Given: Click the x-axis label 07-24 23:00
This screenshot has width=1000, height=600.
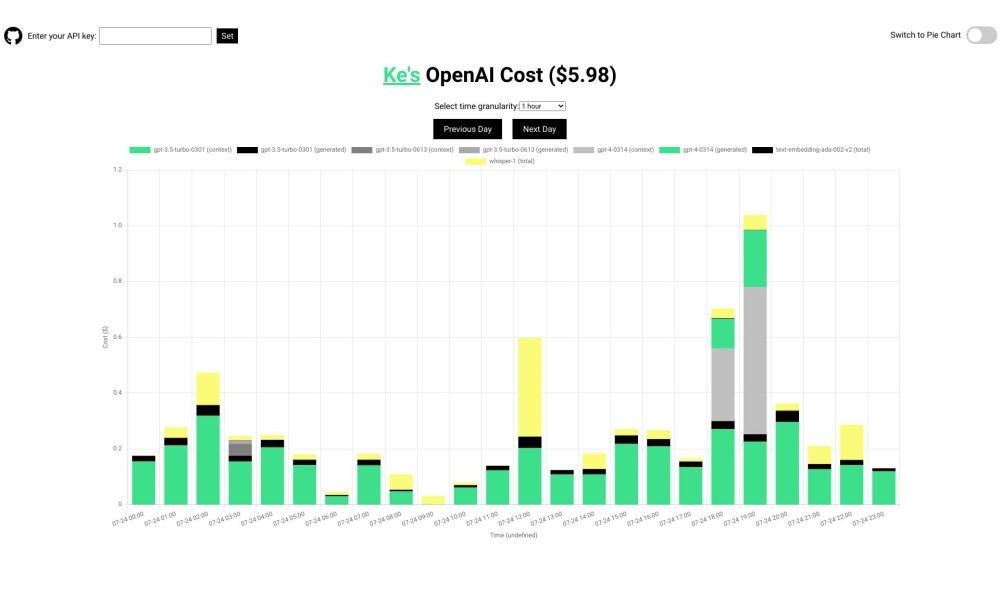Looking at the screenshot, I should (x=868, y=518).
